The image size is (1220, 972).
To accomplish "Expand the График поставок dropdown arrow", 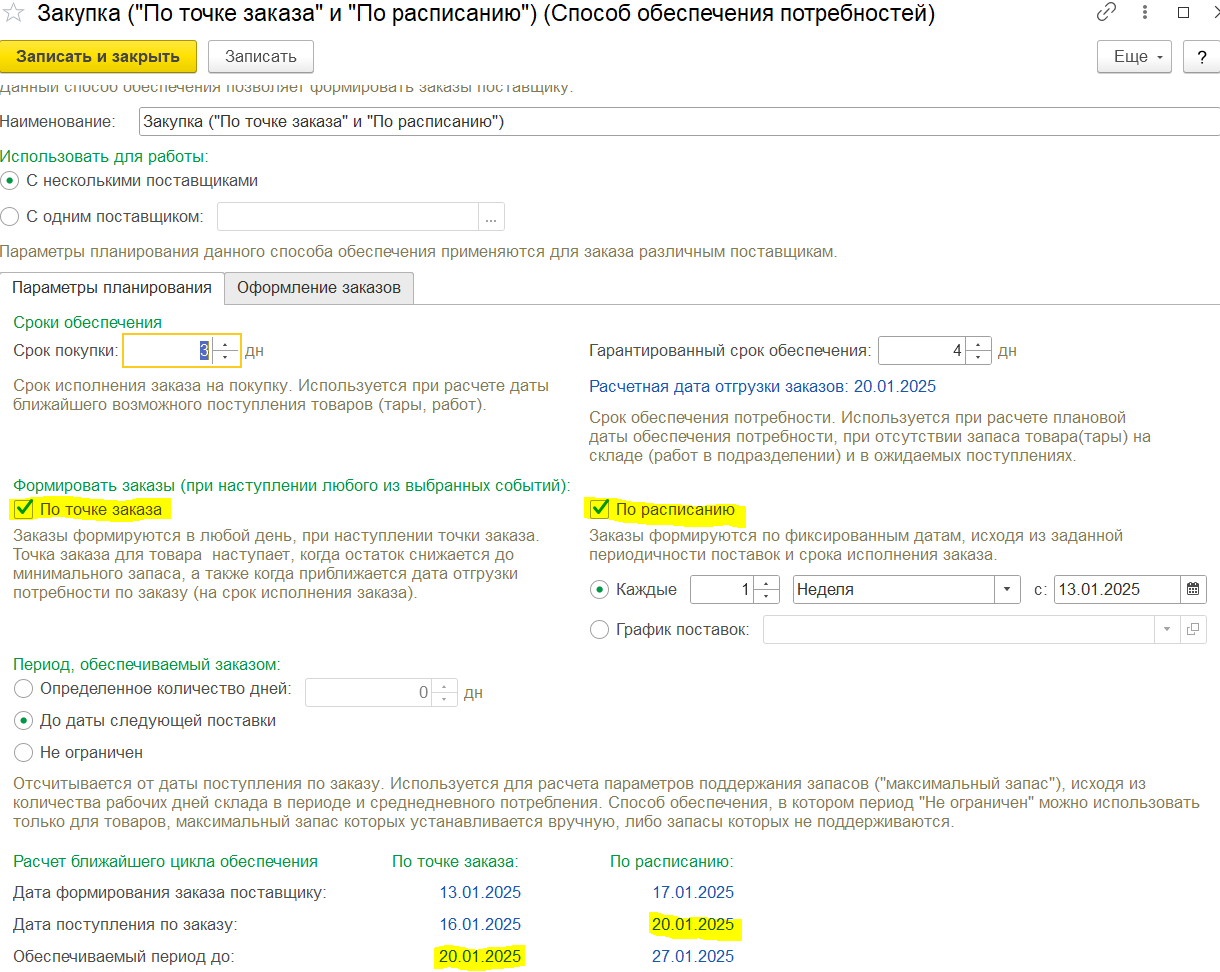I will pos(1167,629).
